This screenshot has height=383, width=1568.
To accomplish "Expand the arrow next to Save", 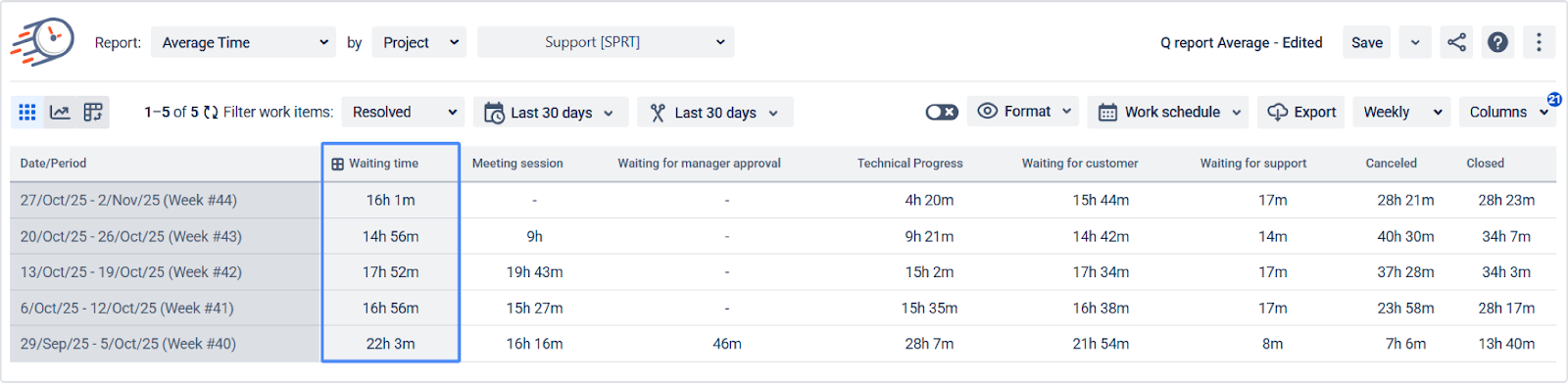I will pyautogui.click(x=1415, y=42).
